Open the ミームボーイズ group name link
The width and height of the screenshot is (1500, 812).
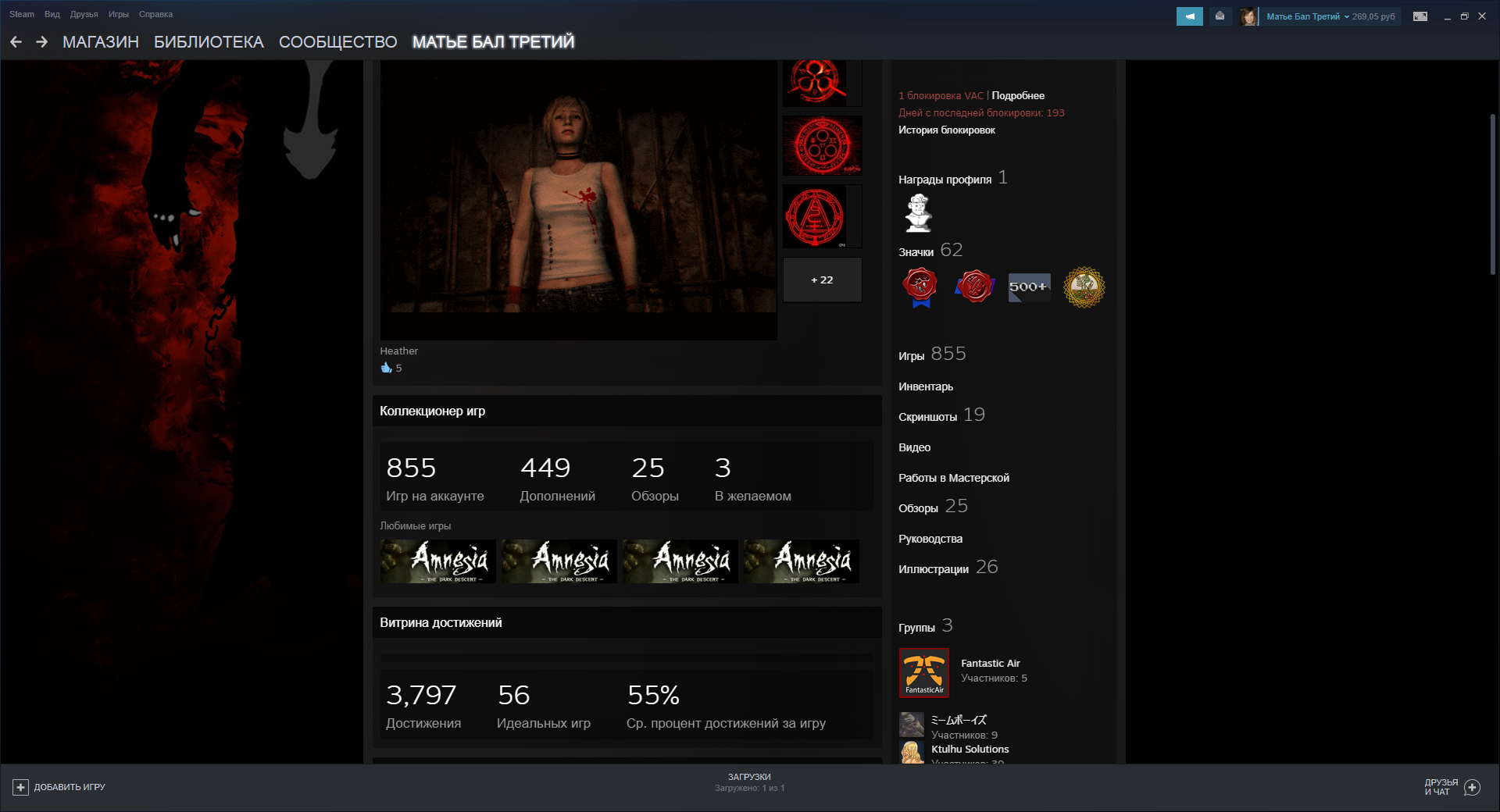[959, 720]
